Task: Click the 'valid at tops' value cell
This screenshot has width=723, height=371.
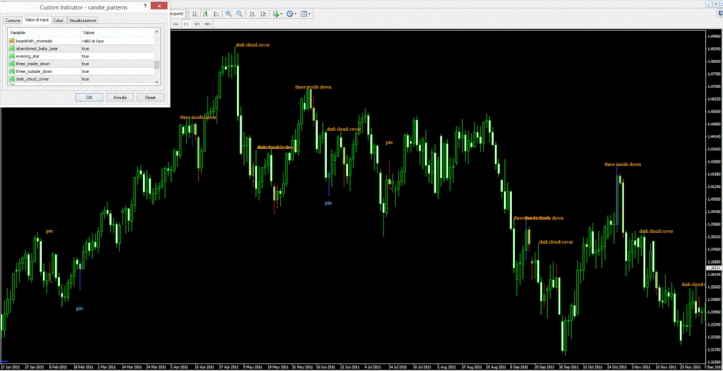Action: pyautogui.click(x=117, y=41)
